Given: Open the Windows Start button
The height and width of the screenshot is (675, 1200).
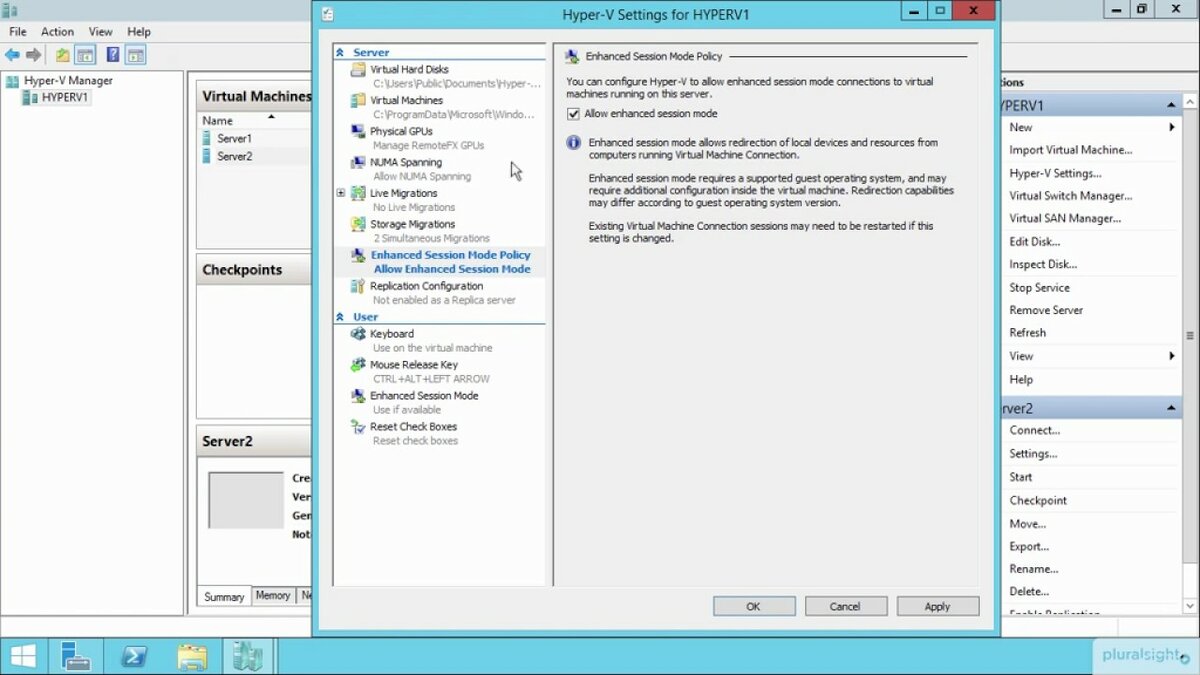Looking at the screenshot, I should [23, 656].
